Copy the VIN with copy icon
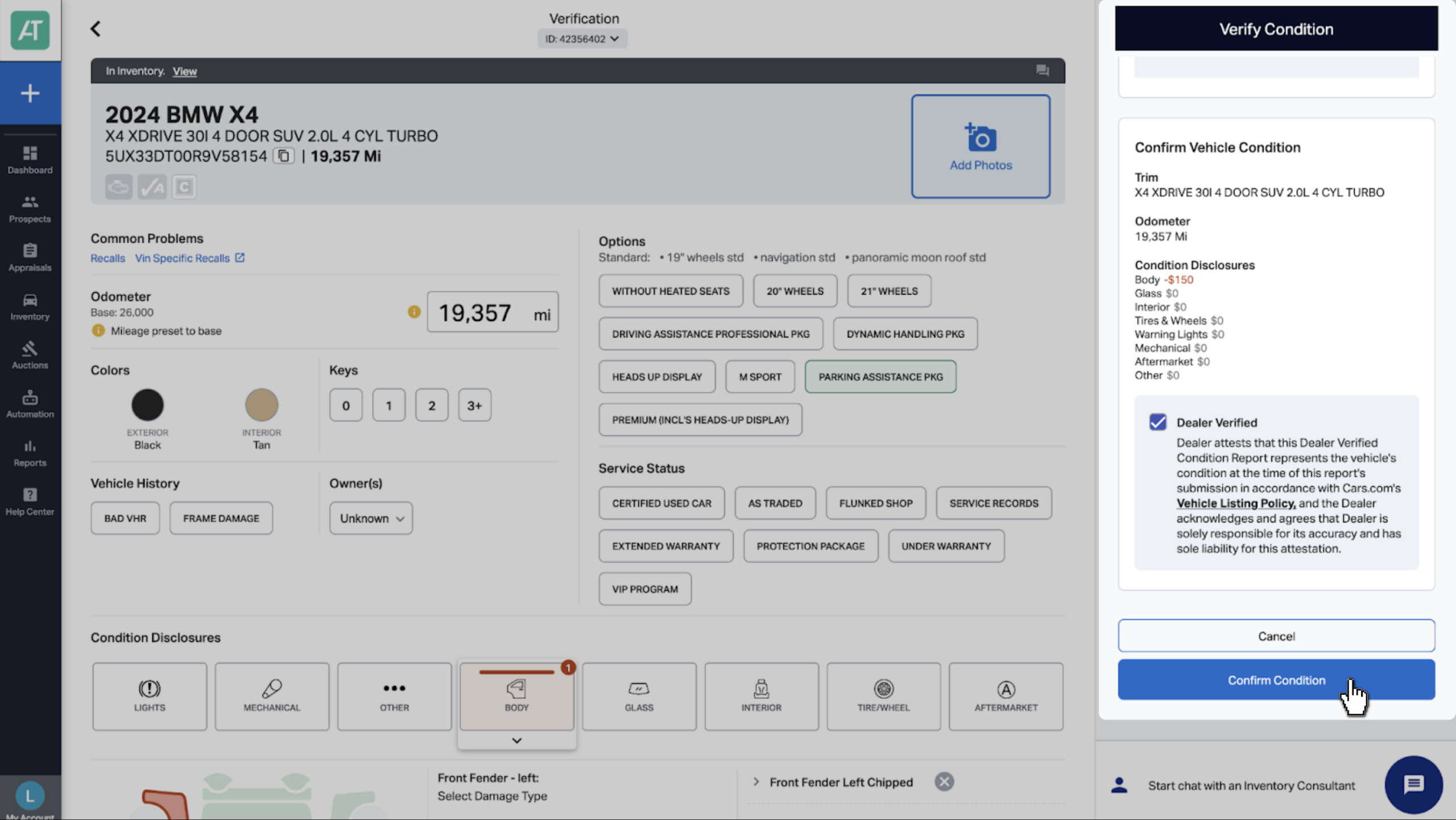Screen dimensions: 1456x820 [x=283, y=156]
